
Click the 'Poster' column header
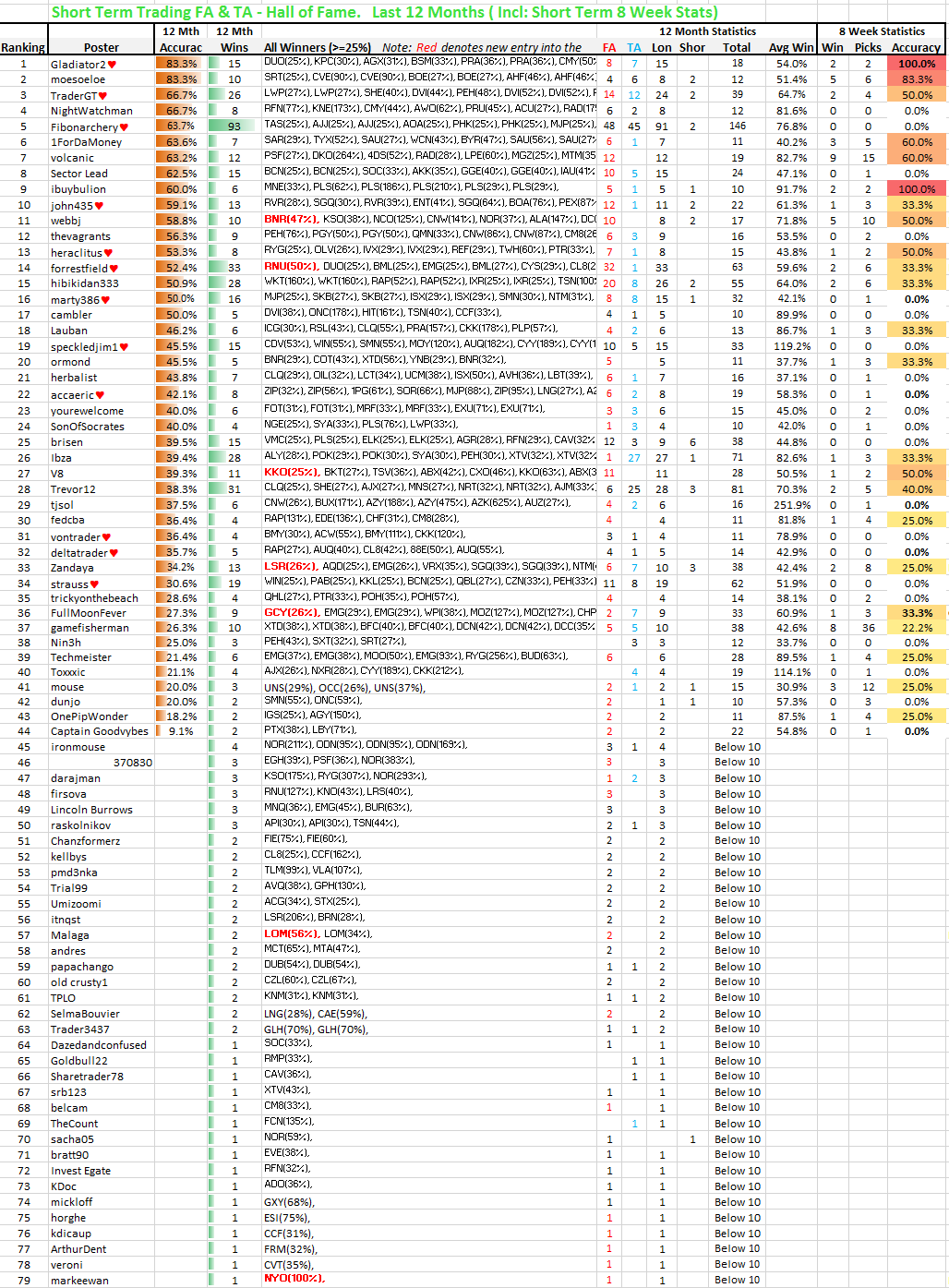pyautogui.click(x=102, y=48)
